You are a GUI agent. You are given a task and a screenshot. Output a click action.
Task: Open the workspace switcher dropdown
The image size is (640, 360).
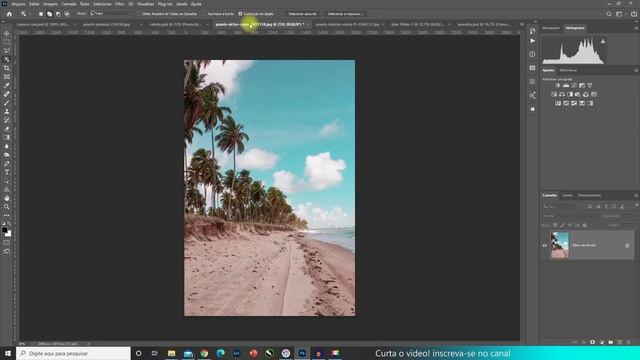pos(620,13)
